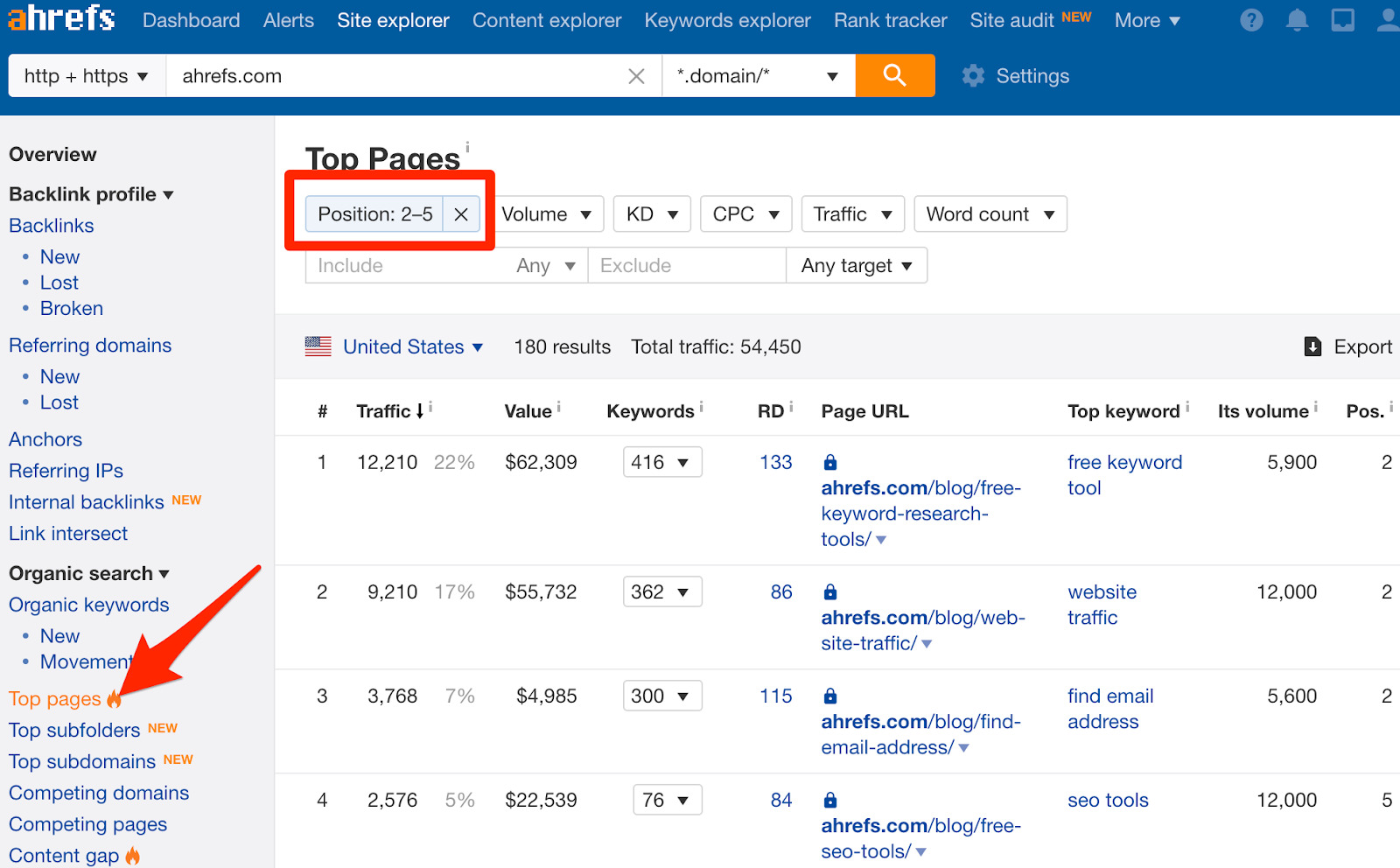Go to Dashboard tab
The width and height of the screenshot is (1400, 868).
click(191, 20)
